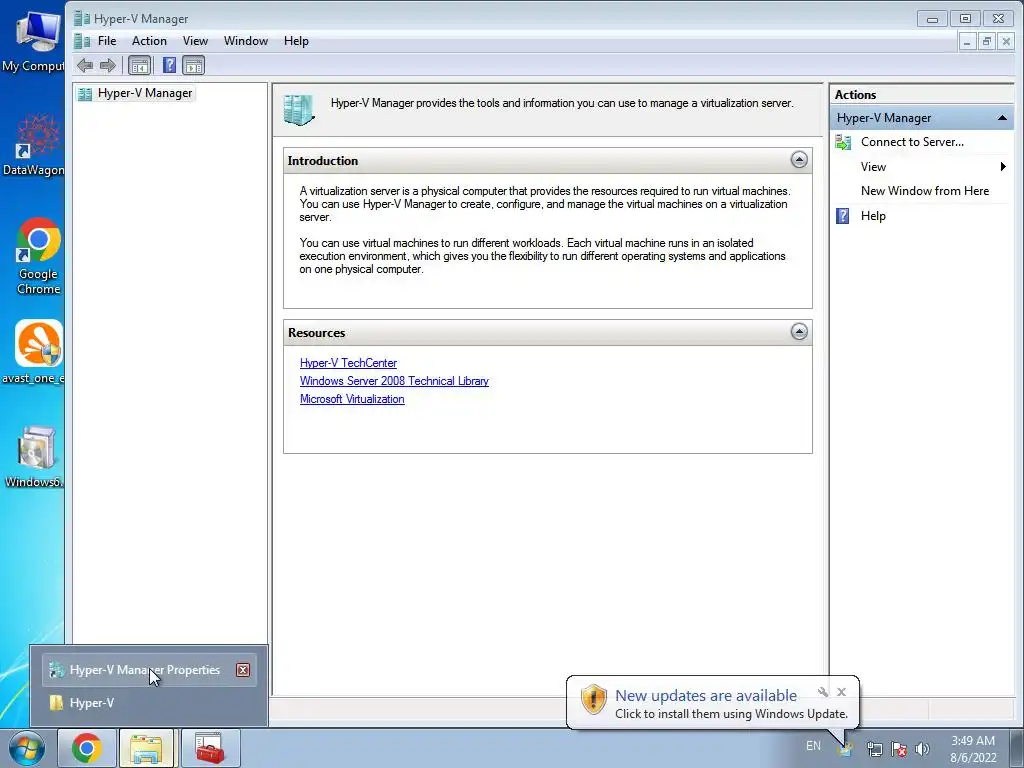The image size is (1024, 768).
Task: Click the Windows Start button
Action: point(27,748)
